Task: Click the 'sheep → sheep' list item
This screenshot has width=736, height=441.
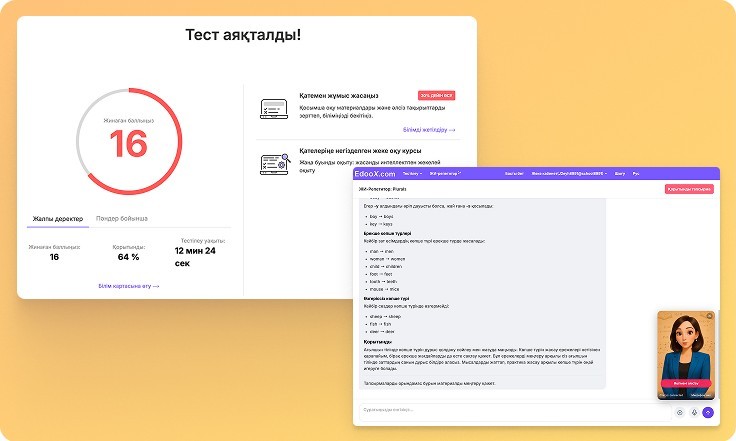Action: [385, 317]
